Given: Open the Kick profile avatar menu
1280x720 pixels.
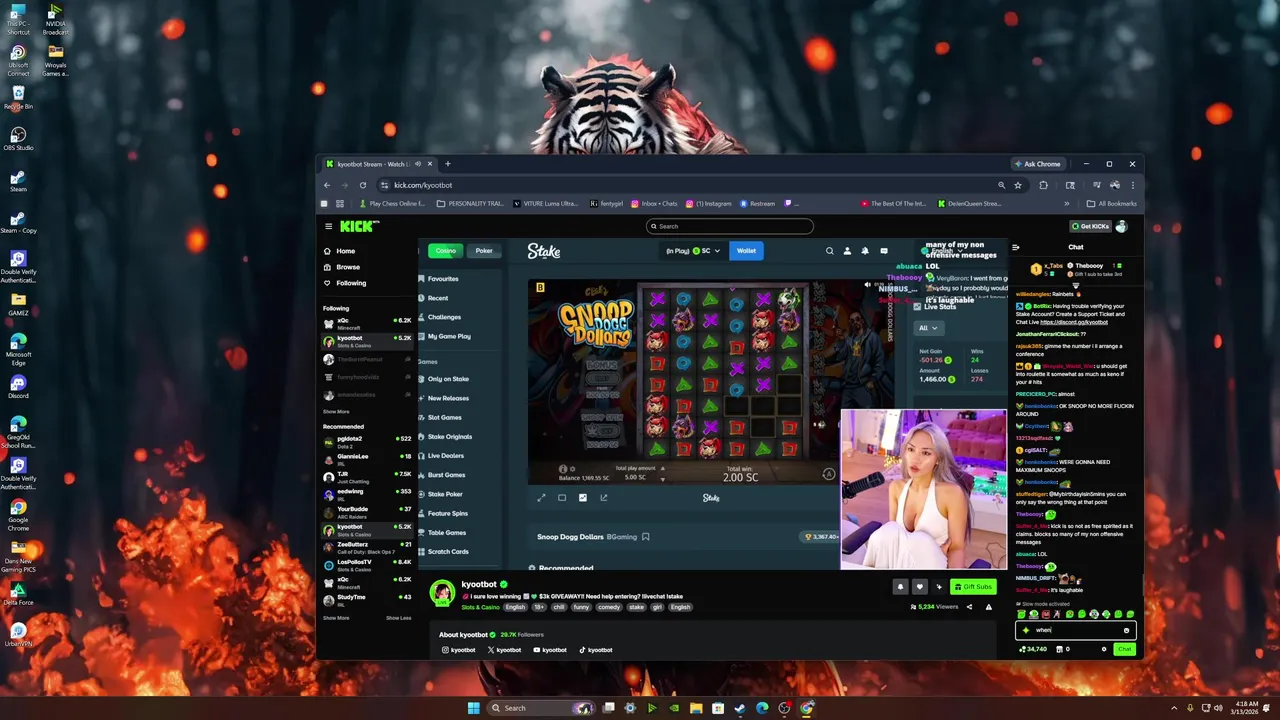Looking at the screenshot, I should 1121,226.
